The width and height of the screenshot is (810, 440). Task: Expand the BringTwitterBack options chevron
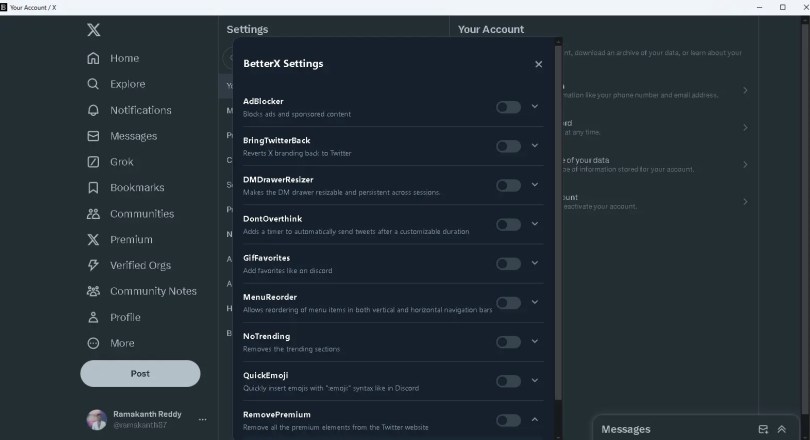(535, 146)
